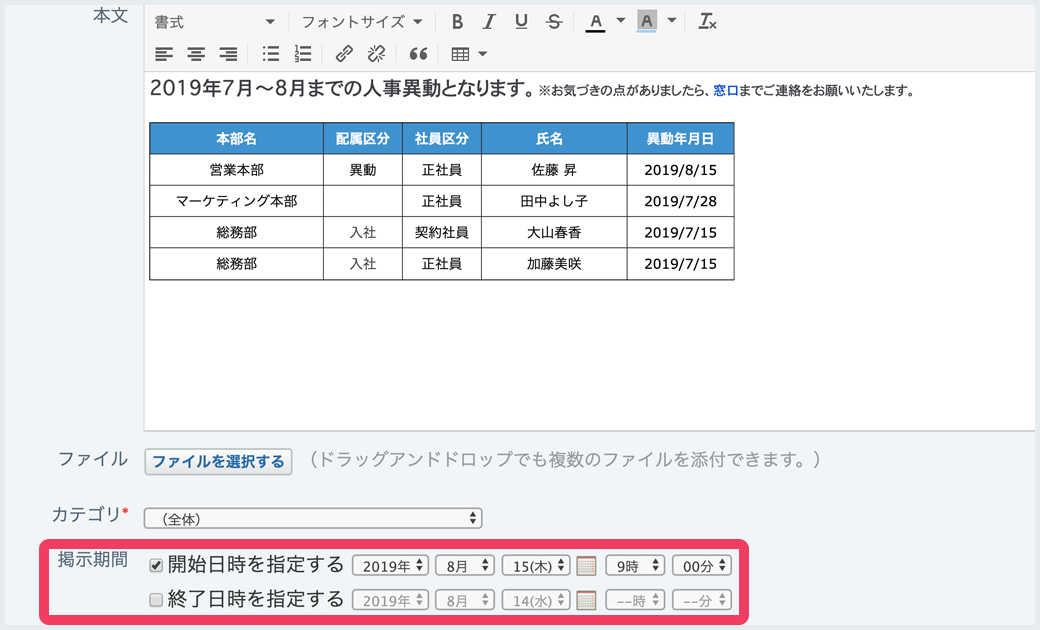Open the text highlight color picker arrow
Viewport: 1040px width, 630px height.
[672, 21]
